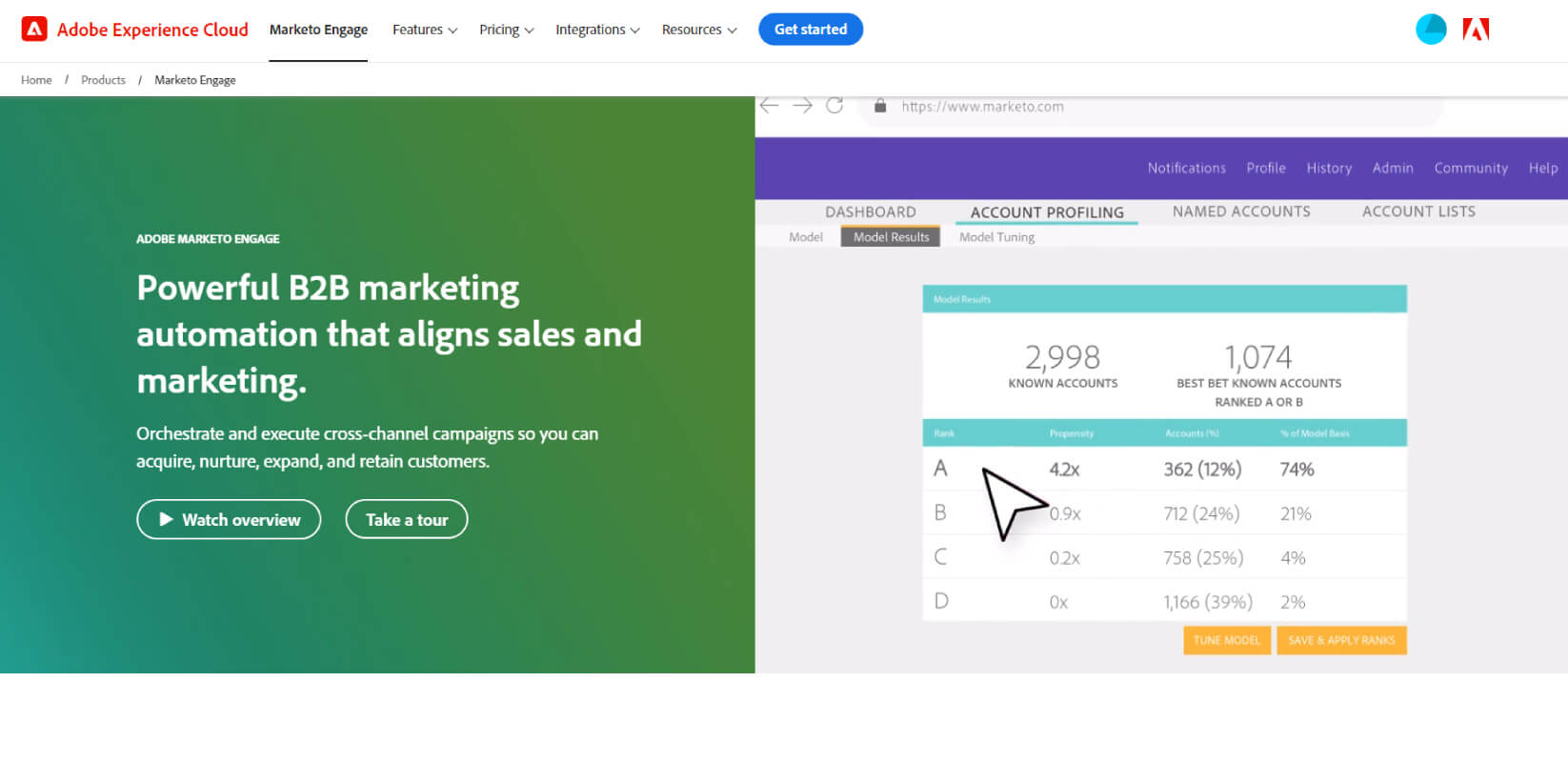Go to Home breadcrumb link
Image resolution: width=1568 pixels, height=762 pixels.
(36, 80)
